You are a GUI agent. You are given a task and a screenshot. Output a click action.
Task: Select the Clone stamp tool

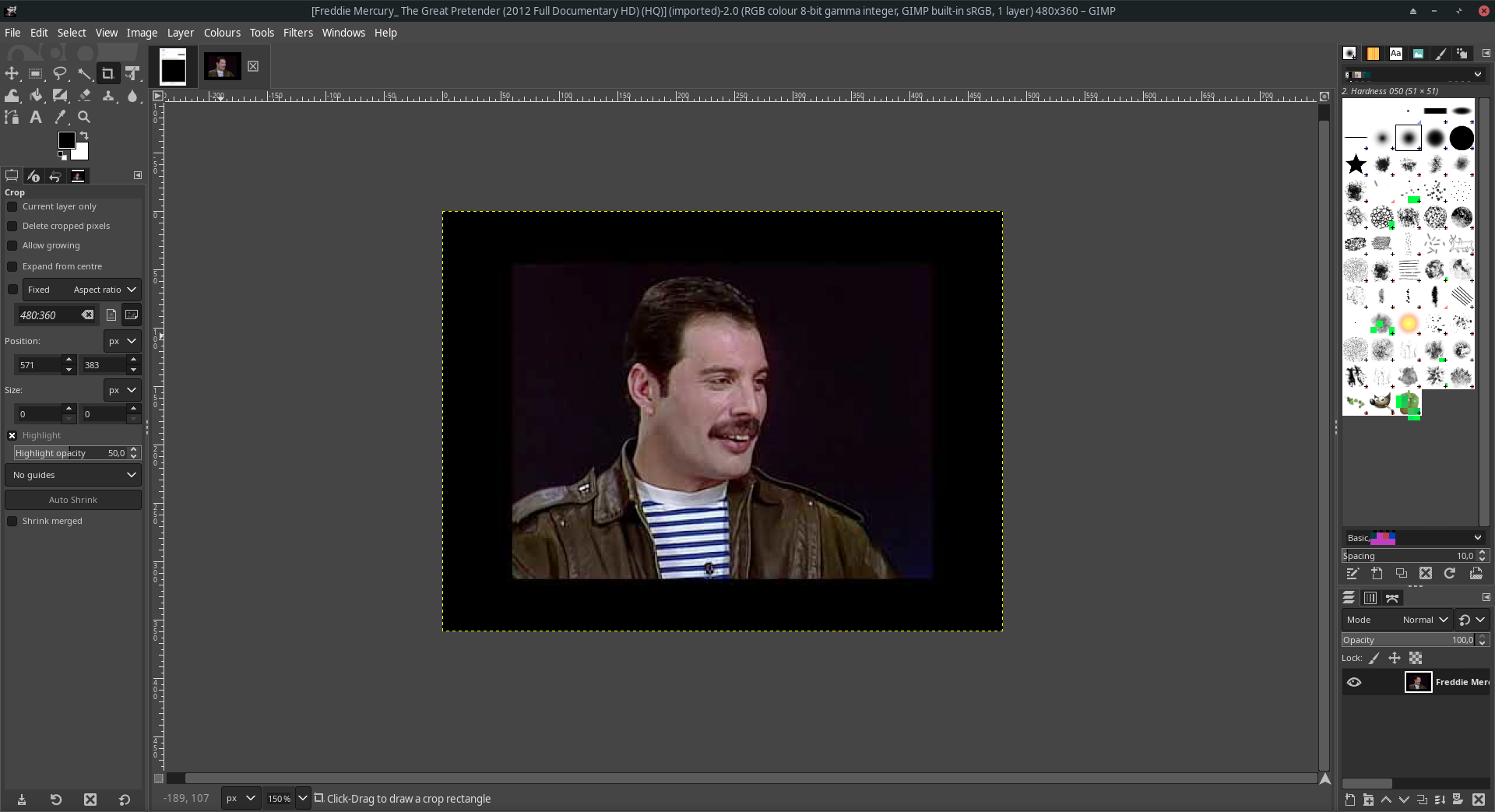[x=108, y=95]
